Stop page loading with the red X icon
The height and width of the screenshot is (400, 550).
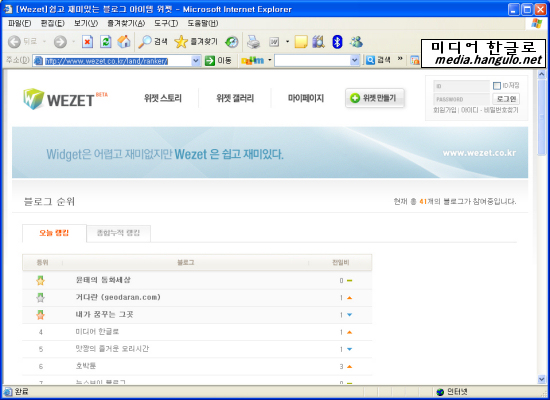(87, 42)
